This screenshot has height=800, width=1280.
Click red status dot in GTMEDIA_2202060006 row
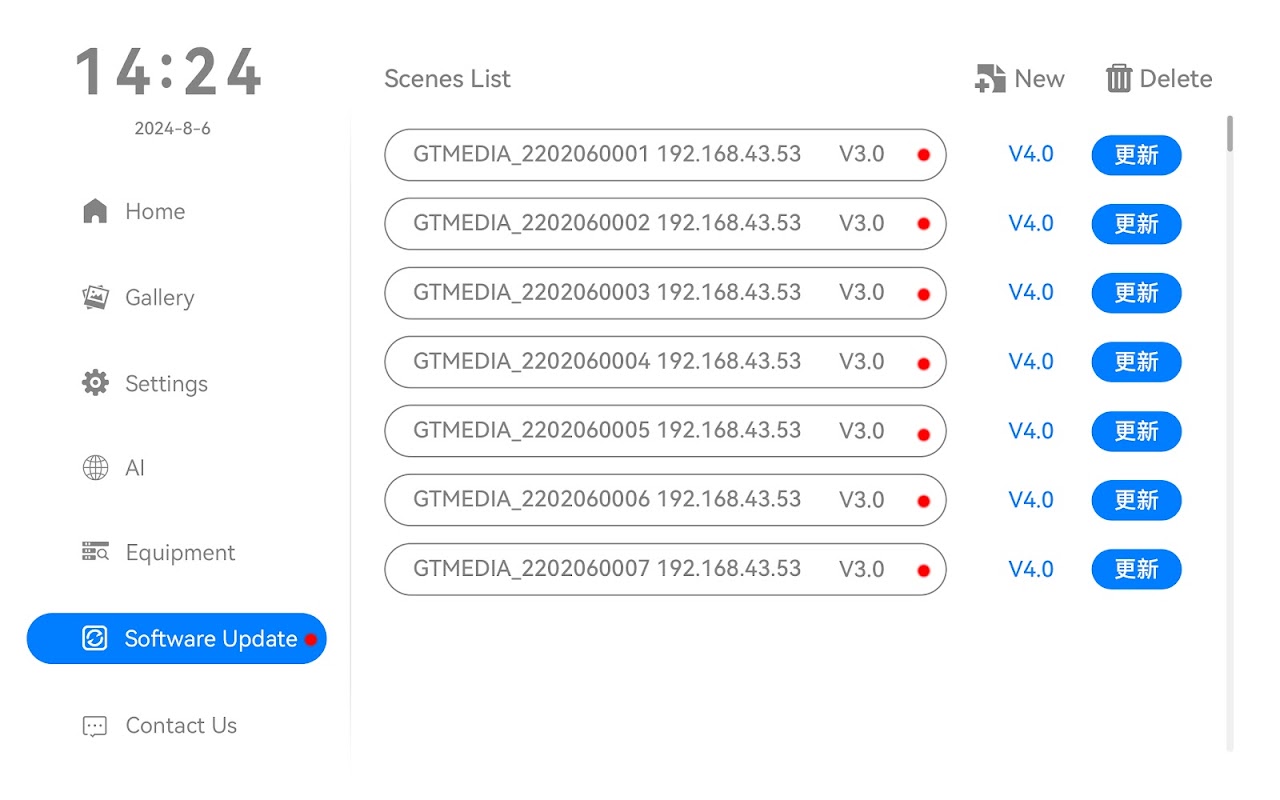tap(924, 501)
